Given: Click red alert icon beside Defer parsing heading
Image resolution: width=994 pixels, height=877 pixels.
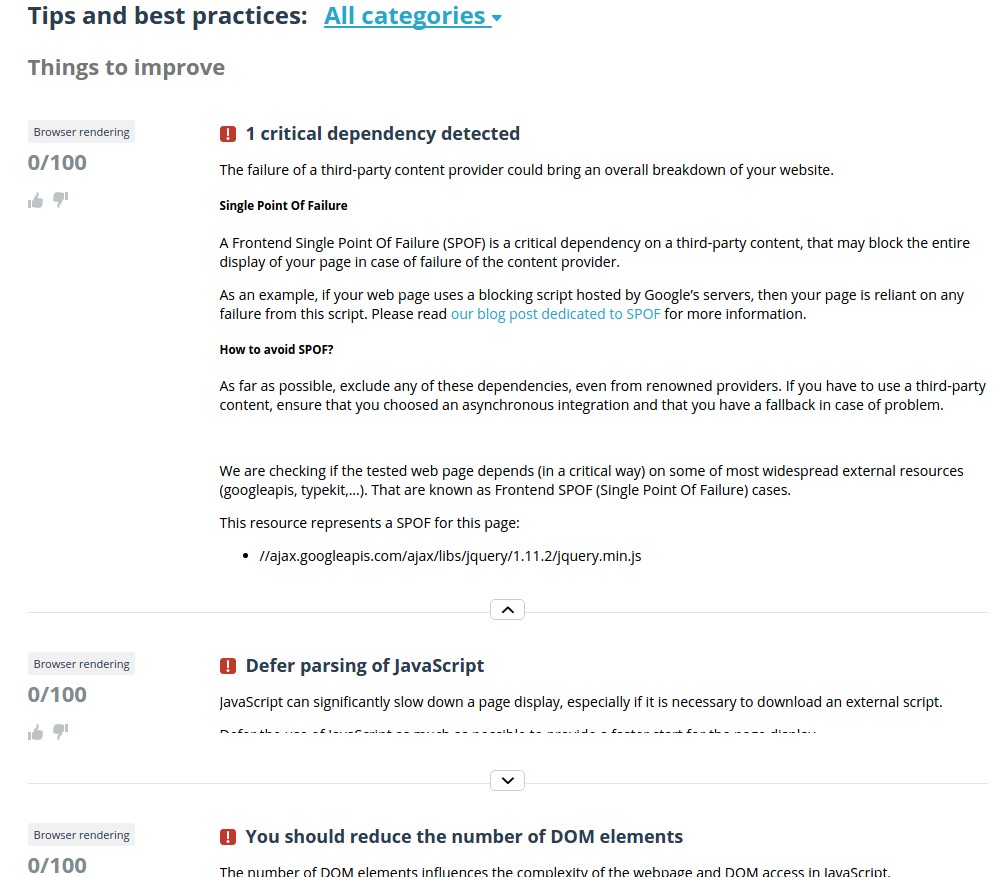Looking at the screenshot, I should click(228, 666).
